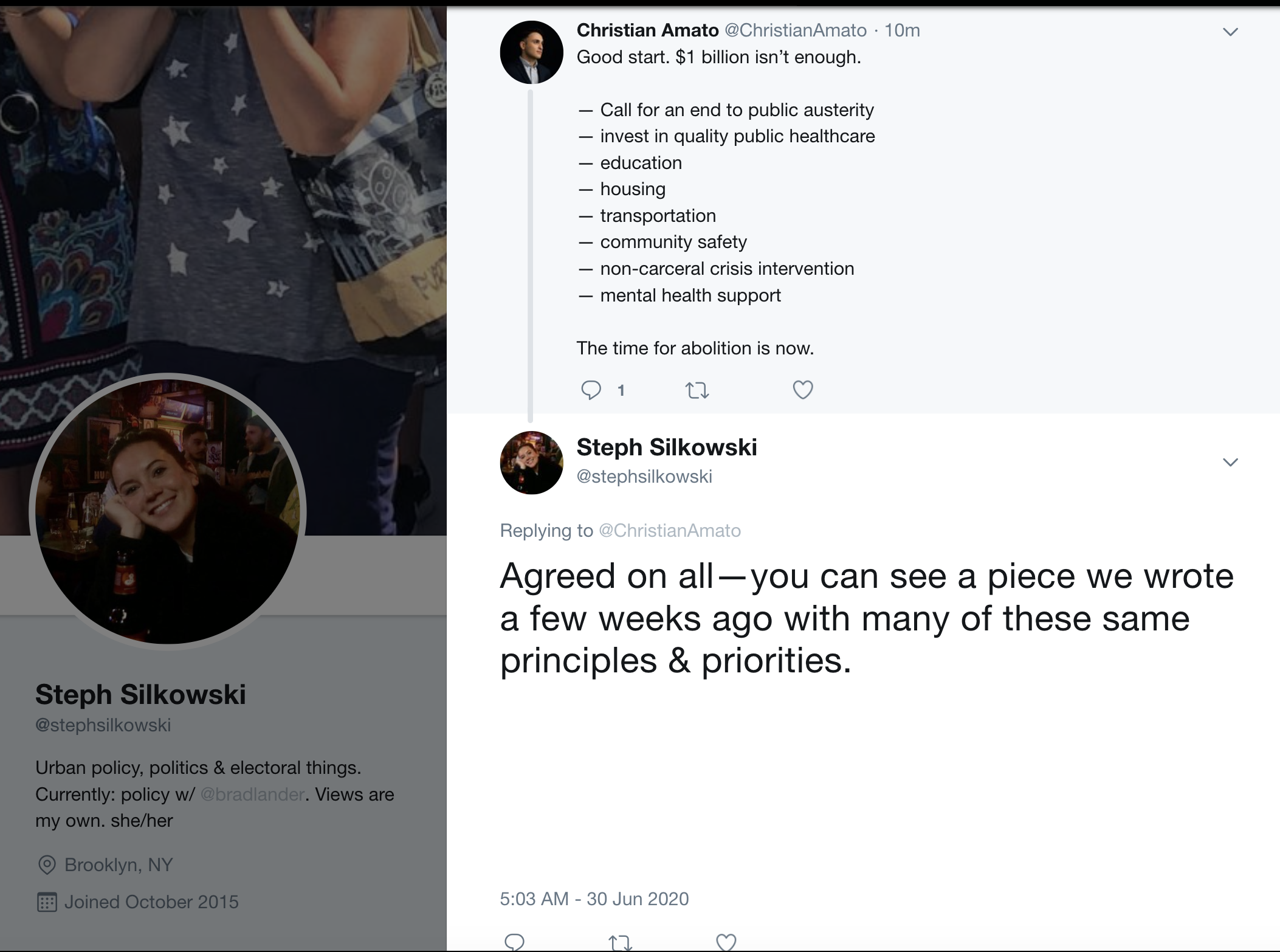Retweet Steph Silkowski's reply
1280x952 pixels.
click(620, 942)
